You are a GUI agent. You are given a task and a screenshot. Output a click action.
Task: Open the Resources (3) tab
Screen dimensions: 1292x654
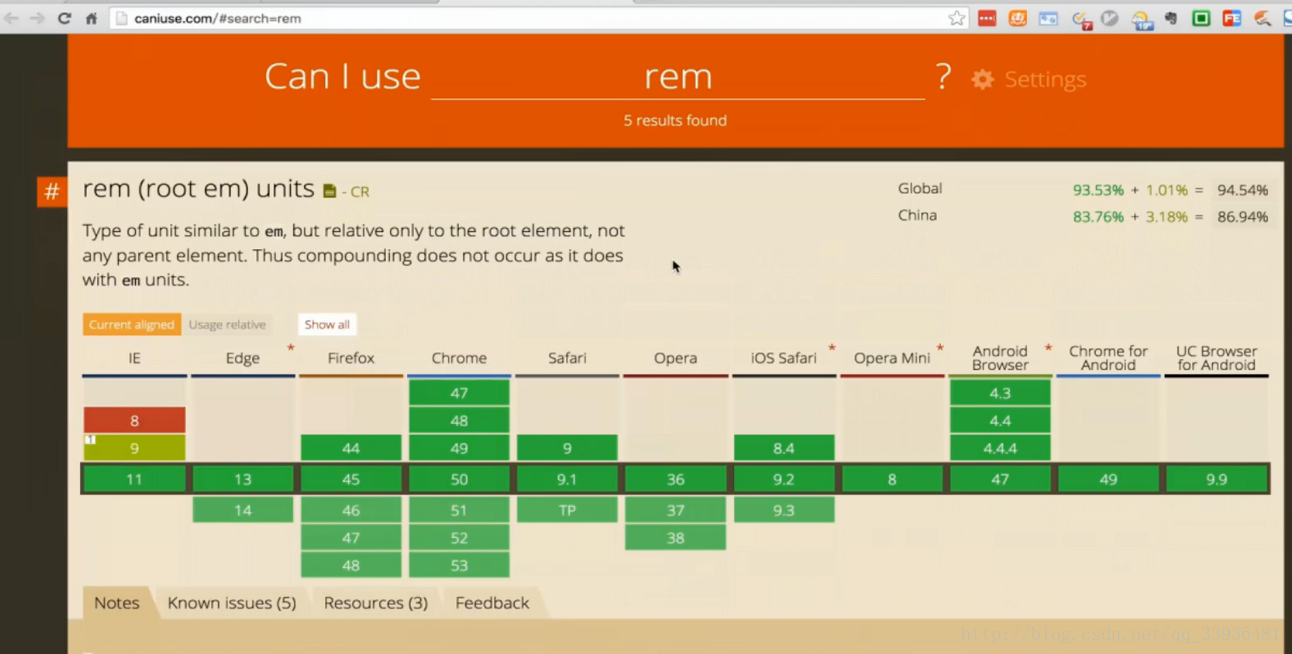(x=376, y=602)
